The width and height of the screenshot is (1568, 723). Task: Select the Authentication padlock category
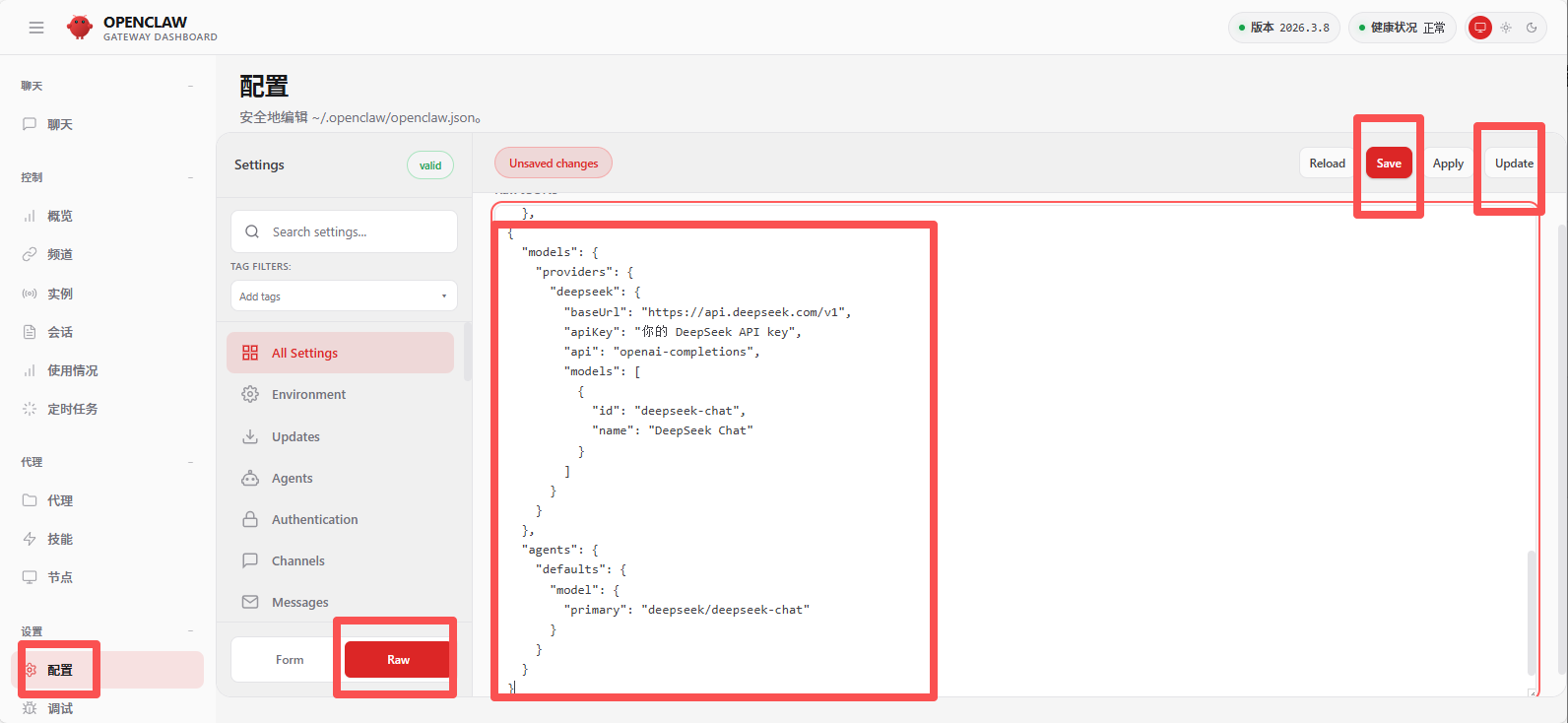(340, 519)
